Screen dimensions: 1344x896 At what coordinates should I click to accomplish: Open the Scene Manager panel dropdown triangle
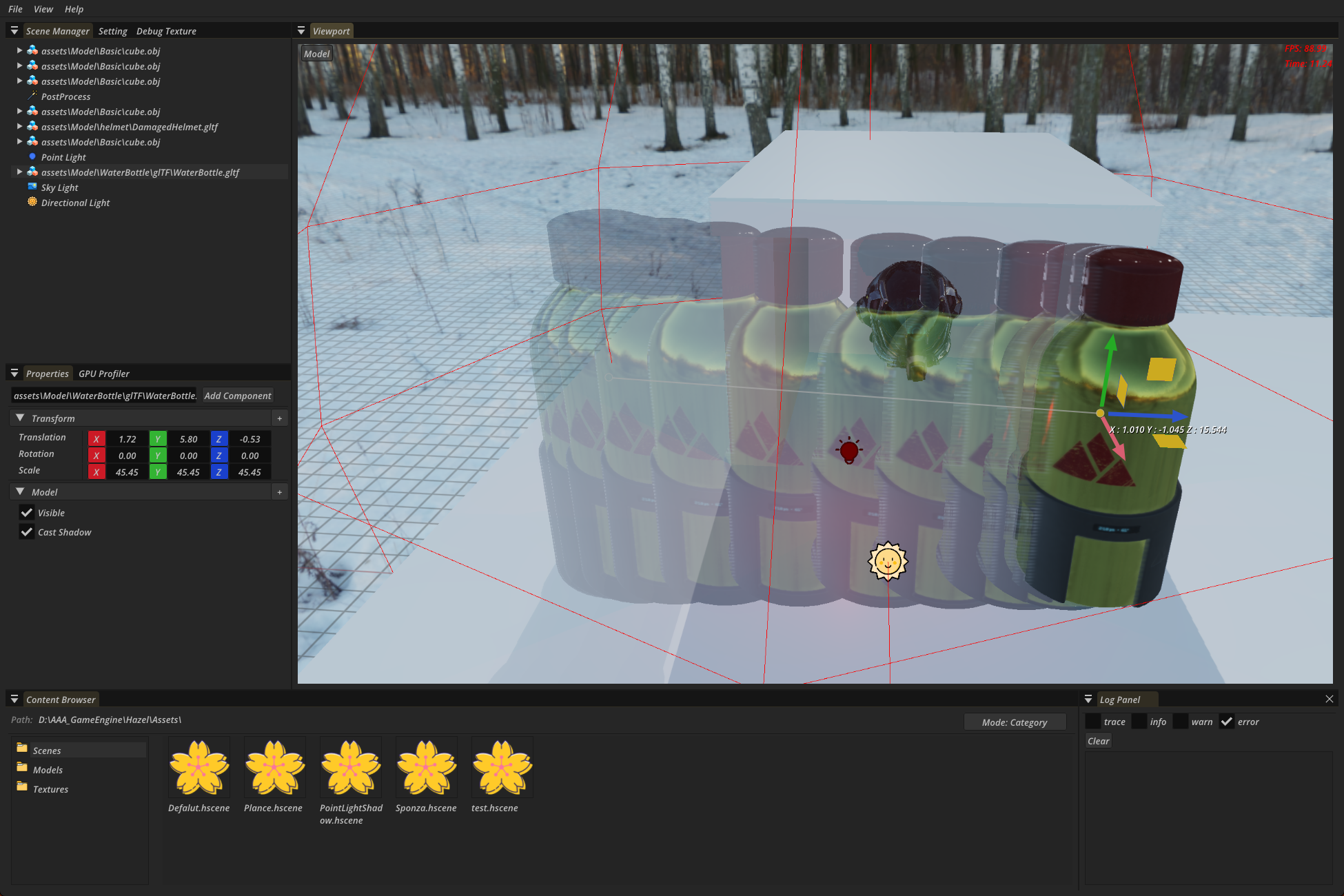coord(14,31)
